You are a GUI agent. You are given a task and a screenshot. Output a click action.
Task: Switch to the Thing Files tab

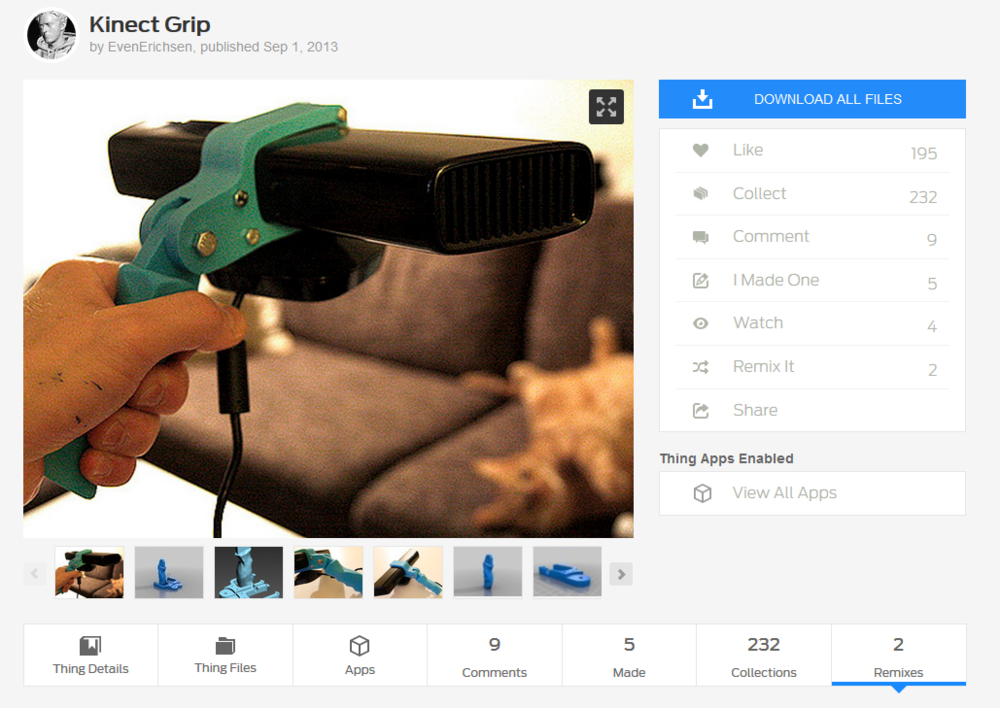pyautogui.click(x=225, y=655)
